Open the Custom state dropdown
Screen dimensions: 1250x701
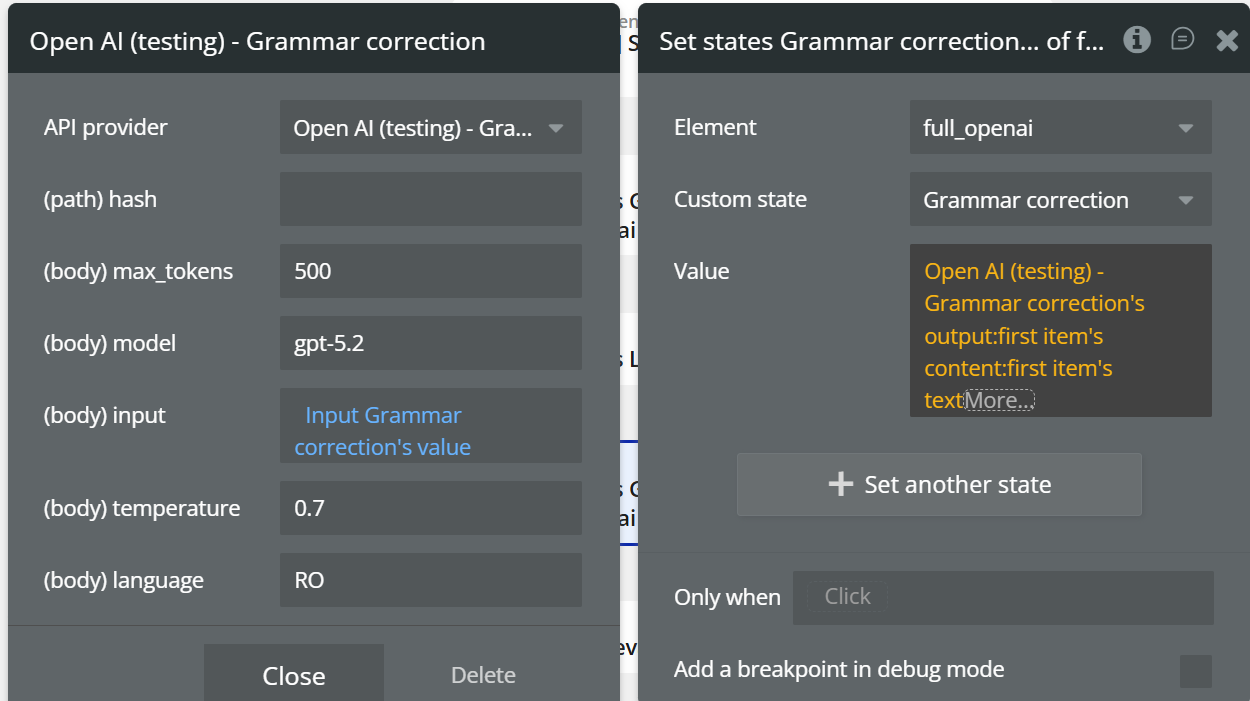(x=1060, y=199)
